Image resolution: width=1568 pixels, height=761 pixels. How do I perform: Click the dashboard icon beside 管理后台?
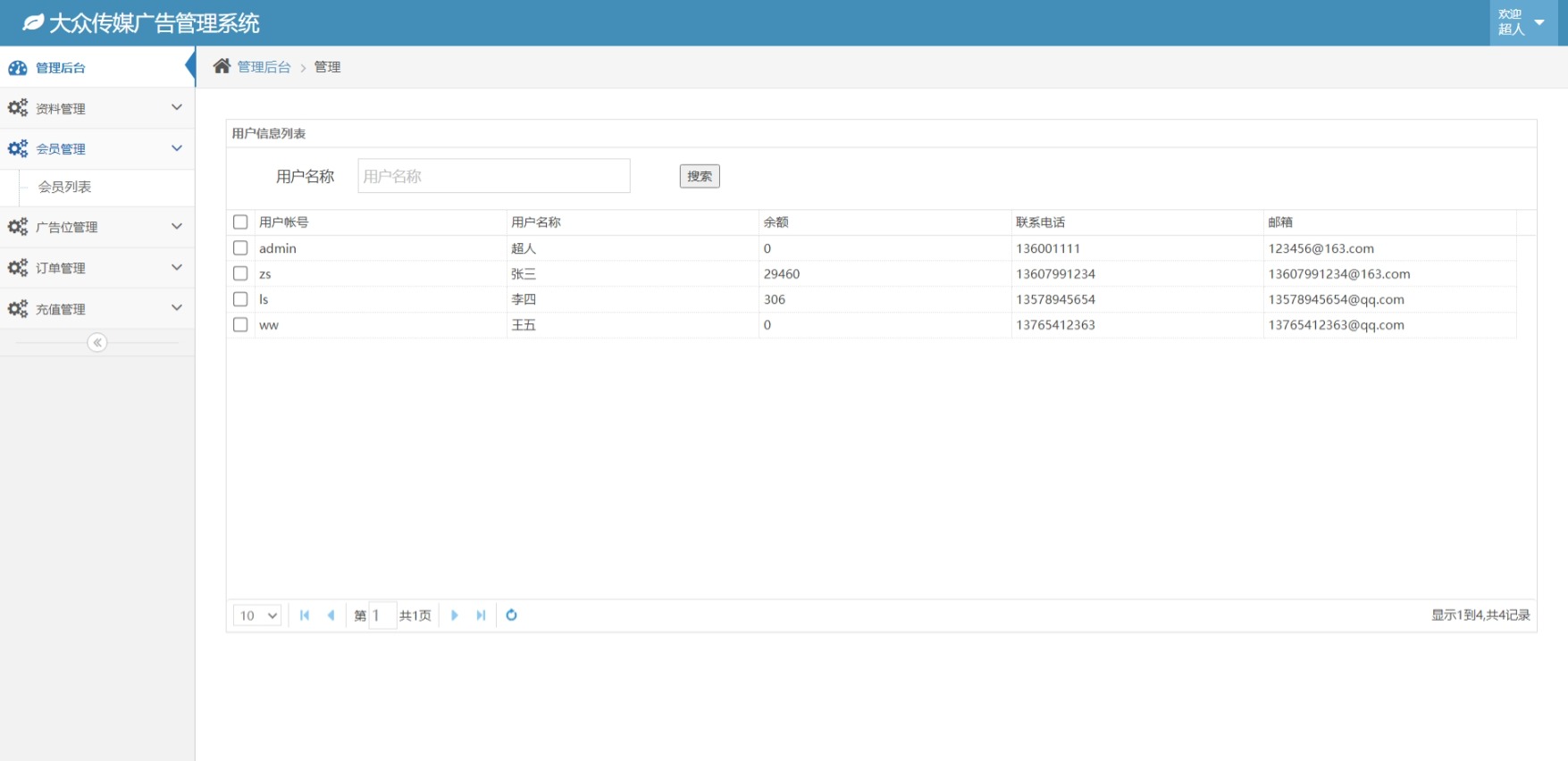[x=17, y=68]
